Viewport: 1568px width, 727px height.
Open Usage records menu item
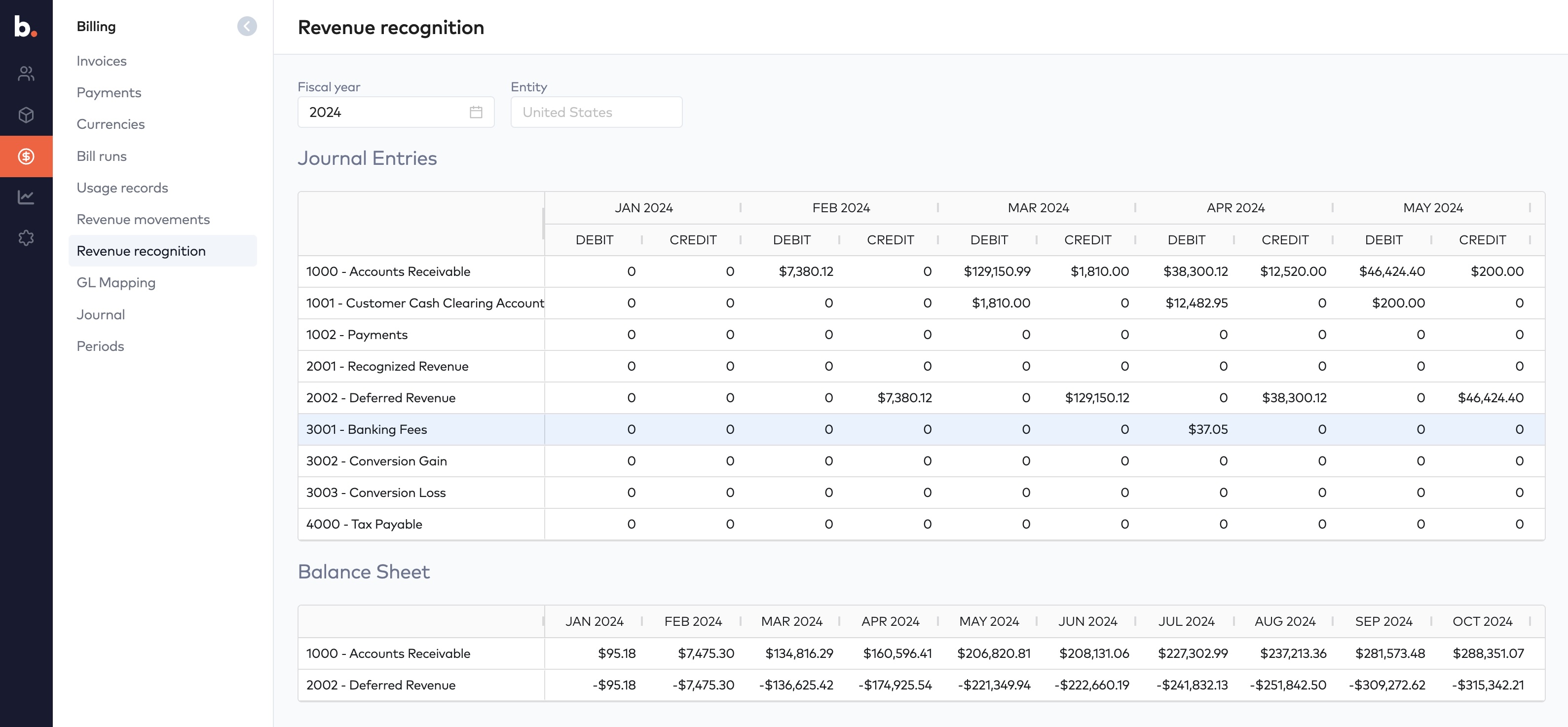click(122, 188)
